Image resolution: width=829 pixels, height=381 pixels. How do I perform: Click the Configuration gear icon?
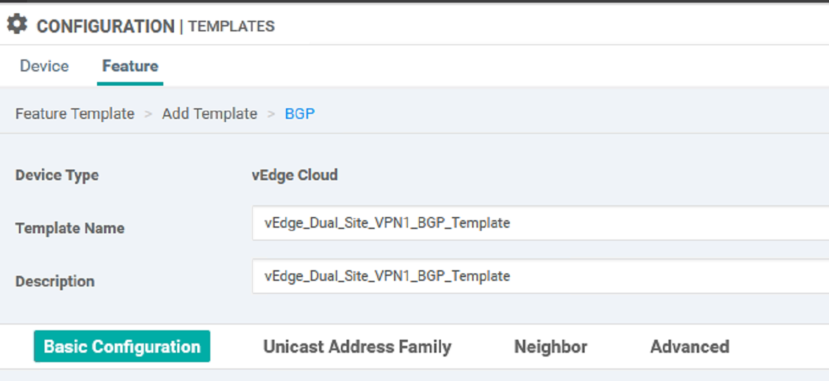point(17,25)
